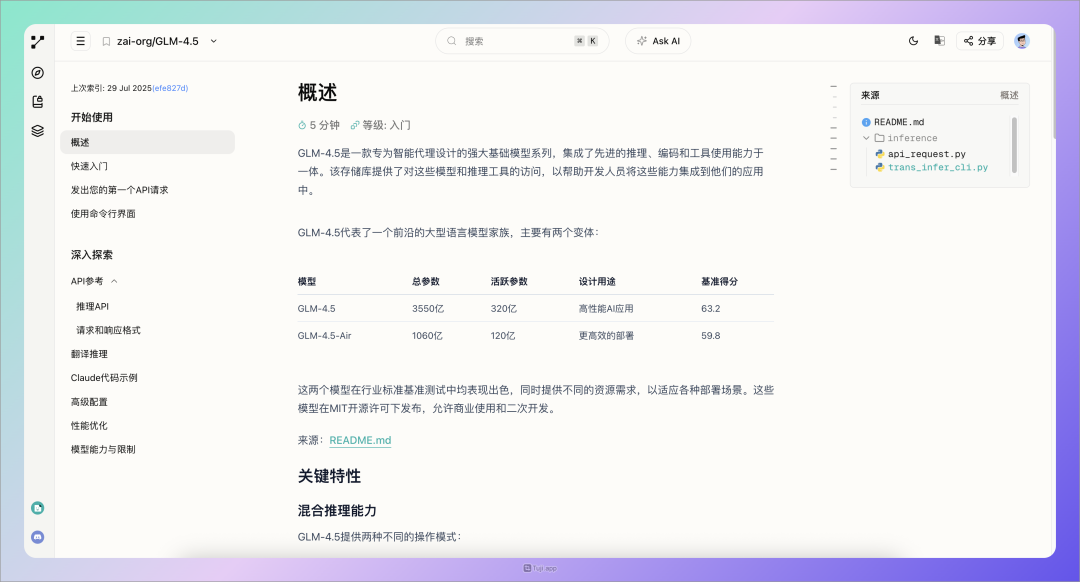This screenshot has width=1080, height=582.
Task: Open the 推理API sub-item
Action: [x=92, y=306]
